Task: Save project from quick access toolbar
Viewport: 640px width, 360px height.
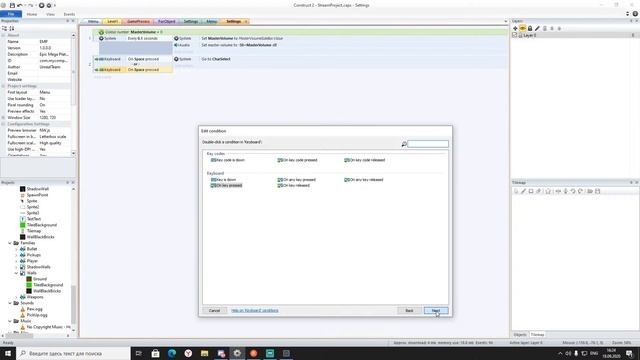Action: [x=12, y=5]
